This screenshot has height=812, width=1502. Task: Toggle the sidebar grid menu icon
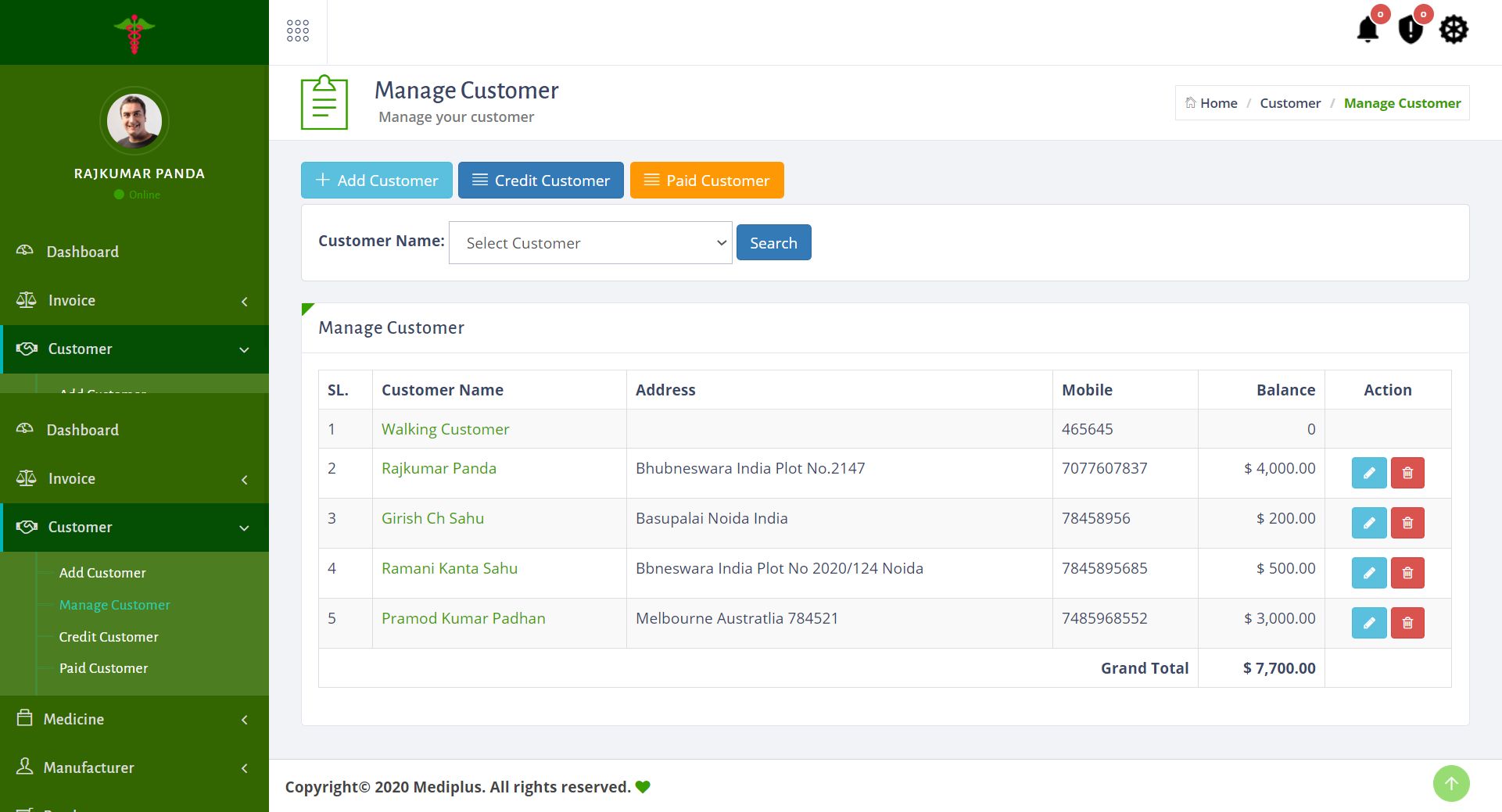pyautogui.click(x=298, y=31)
